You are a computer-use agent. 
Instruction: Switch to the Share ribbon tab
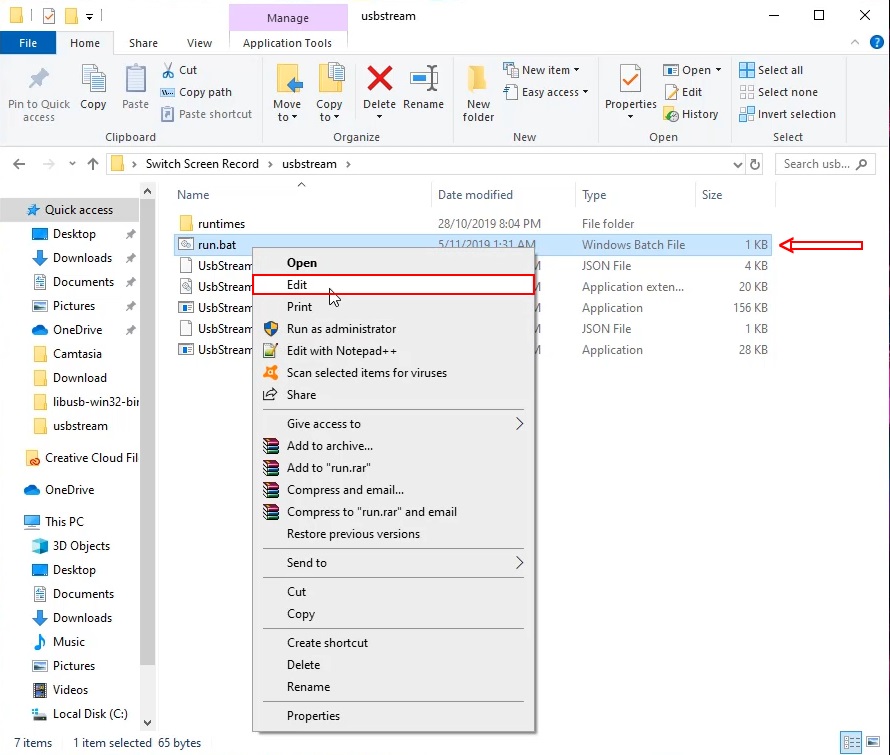142,43
